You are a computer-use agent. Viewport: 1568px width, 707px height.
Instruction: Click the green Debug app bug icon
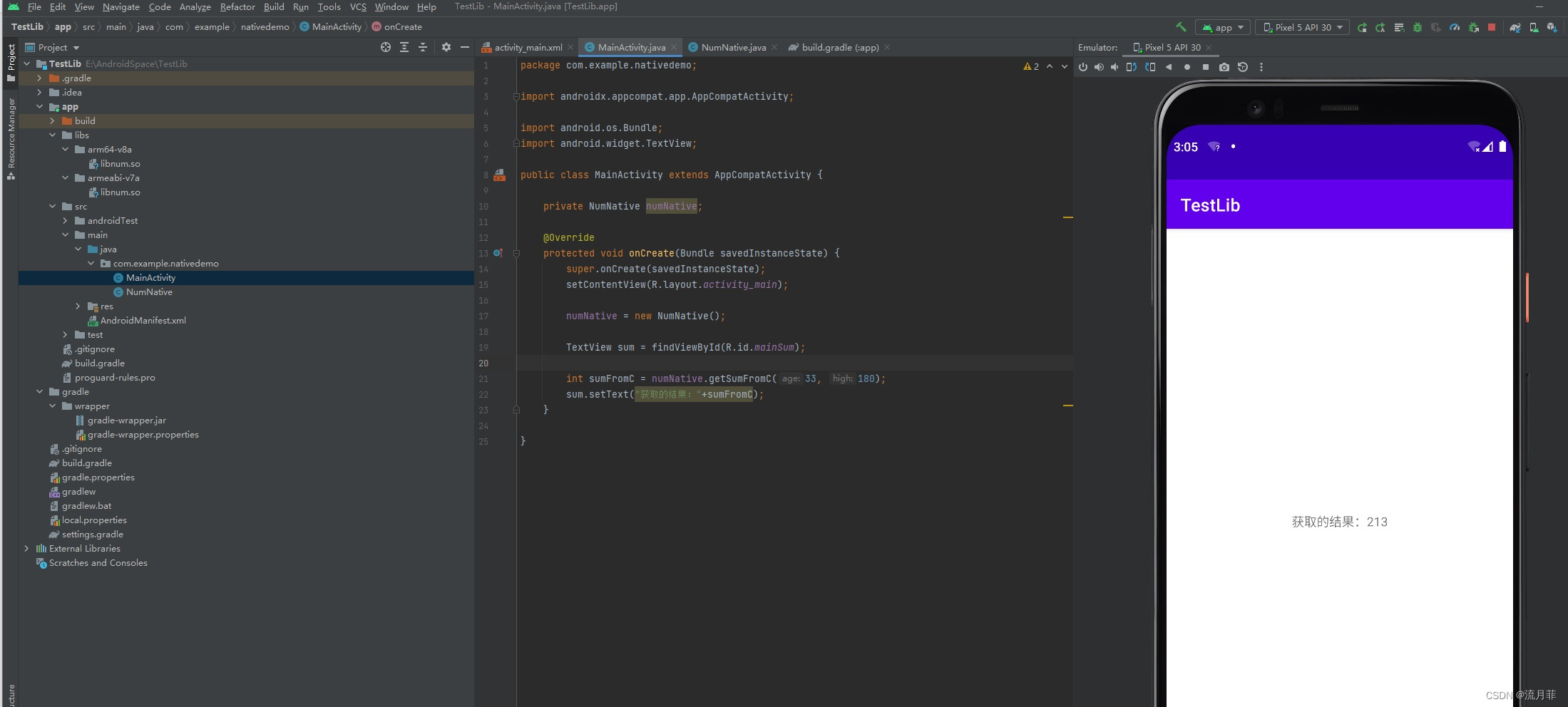pos(1418,27)
